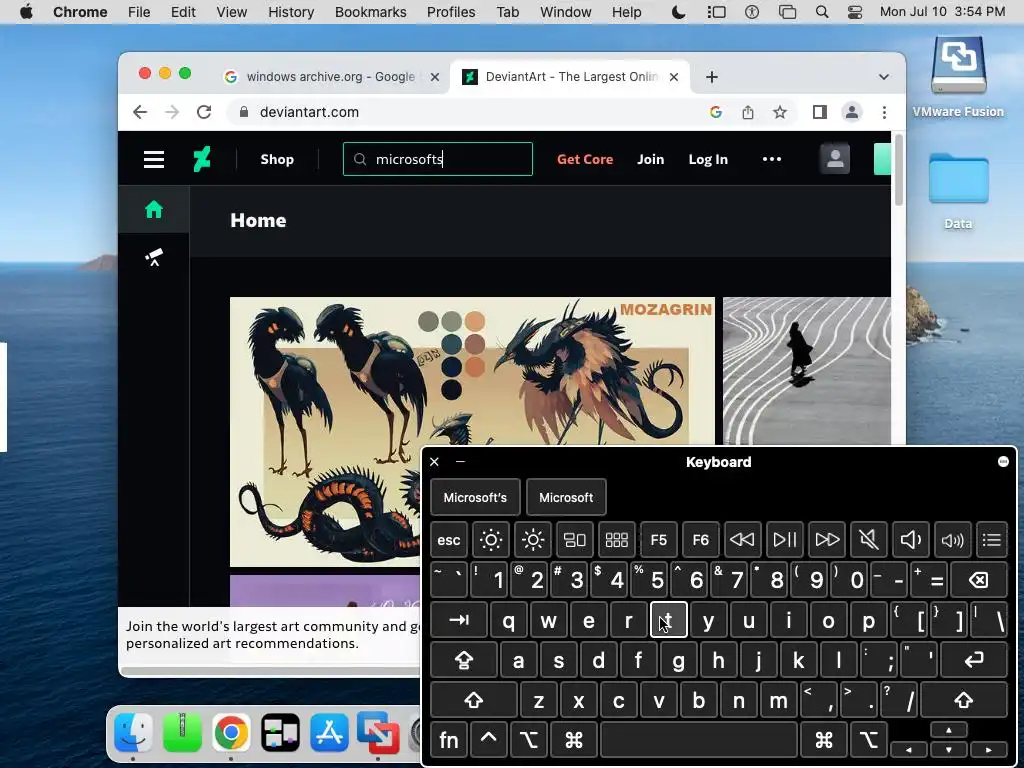
Task: Open the telescope discover sidebar icon
Action: (154, 257)
